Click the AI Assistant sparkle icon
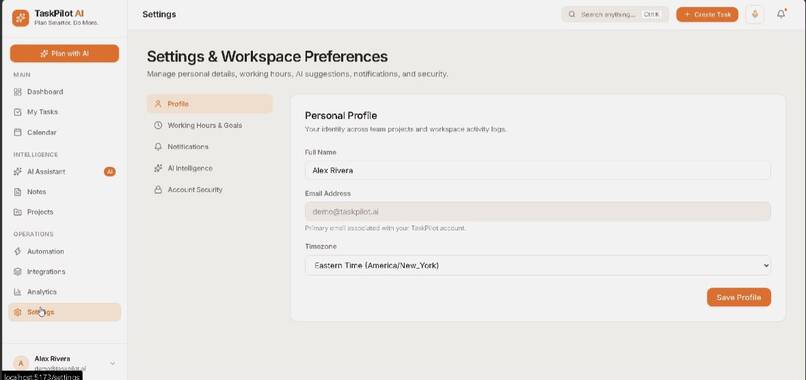The width and height of the screenshot is (806, 380). pyautogui.click(x=17, y=172)
